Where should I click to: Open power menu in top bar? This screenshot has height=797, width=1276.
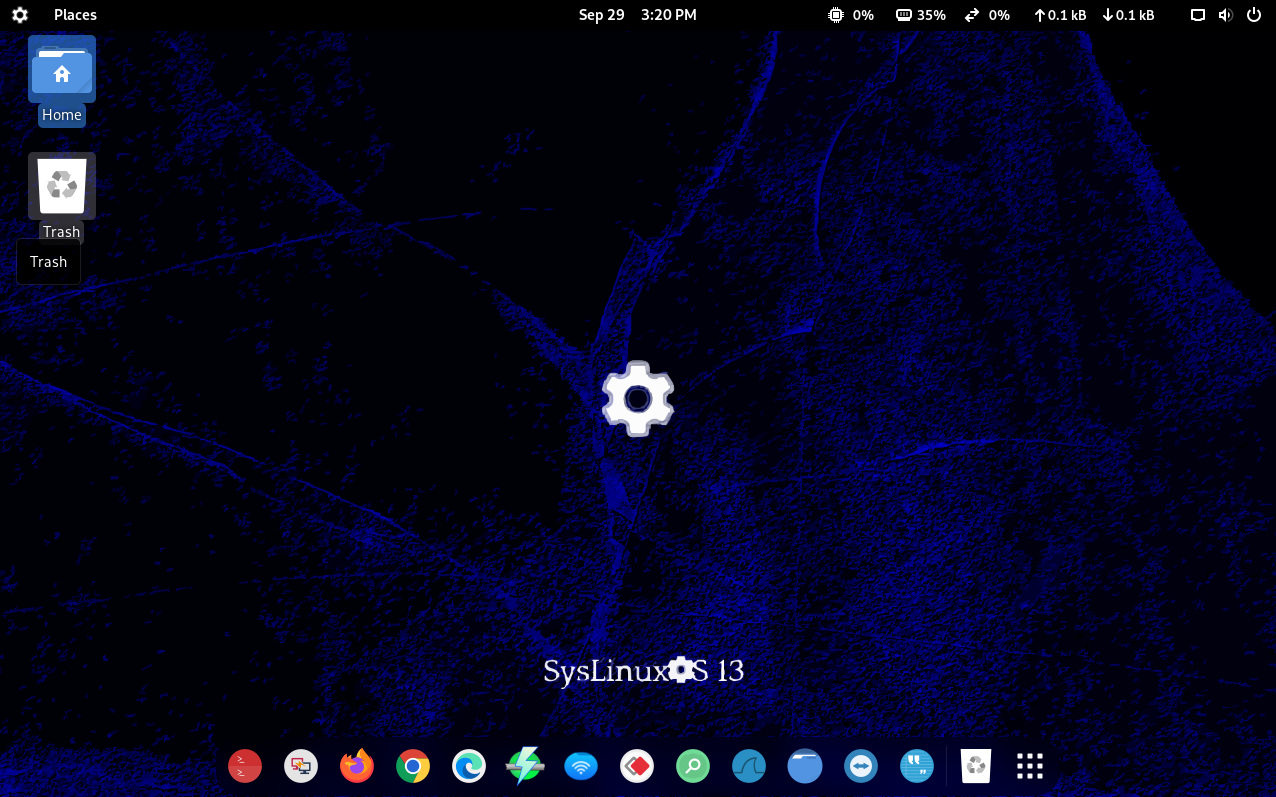point(1254,15)
